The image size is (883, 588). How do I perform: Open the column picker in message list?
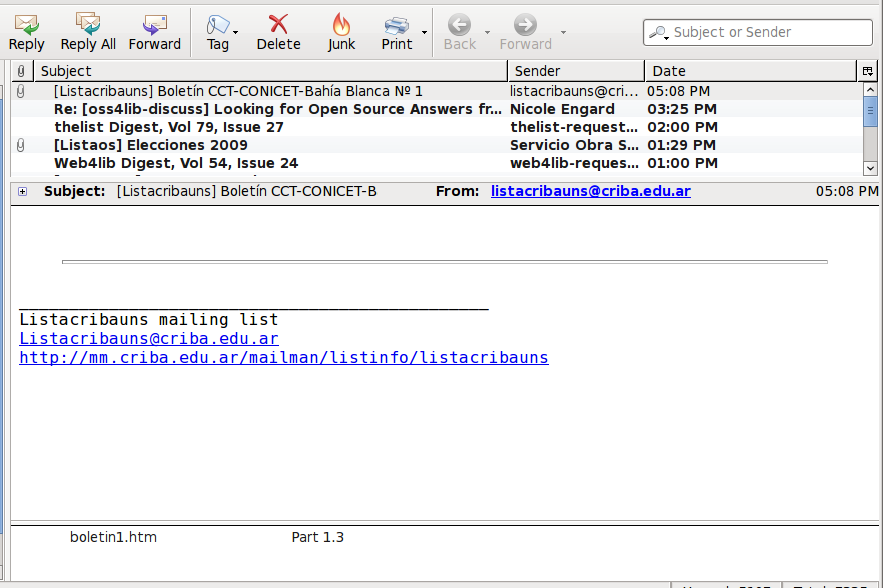coord(867,71)
